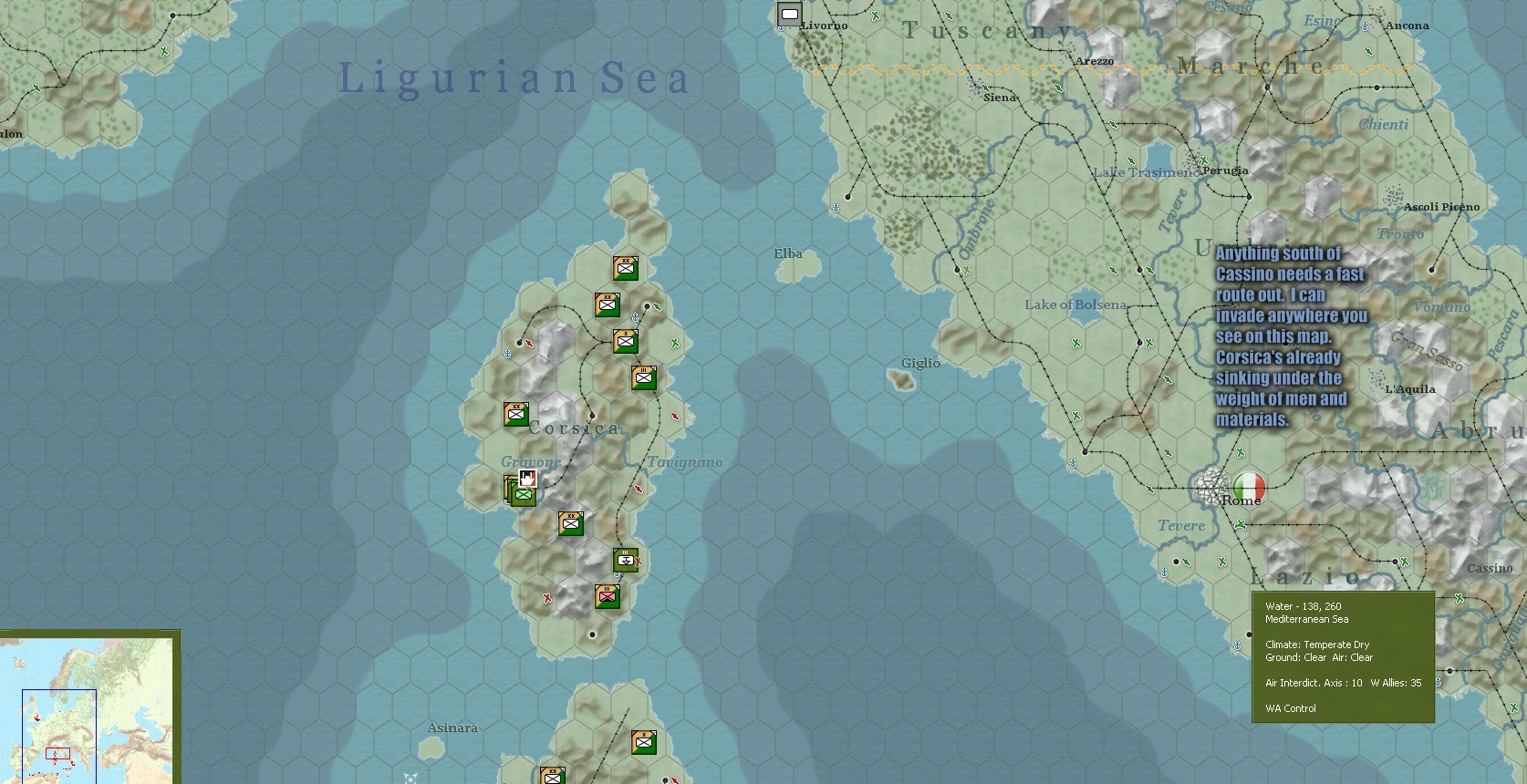1527x784 pixels.
Task: Click the Chienti river label
Action: click(1384, 125)
